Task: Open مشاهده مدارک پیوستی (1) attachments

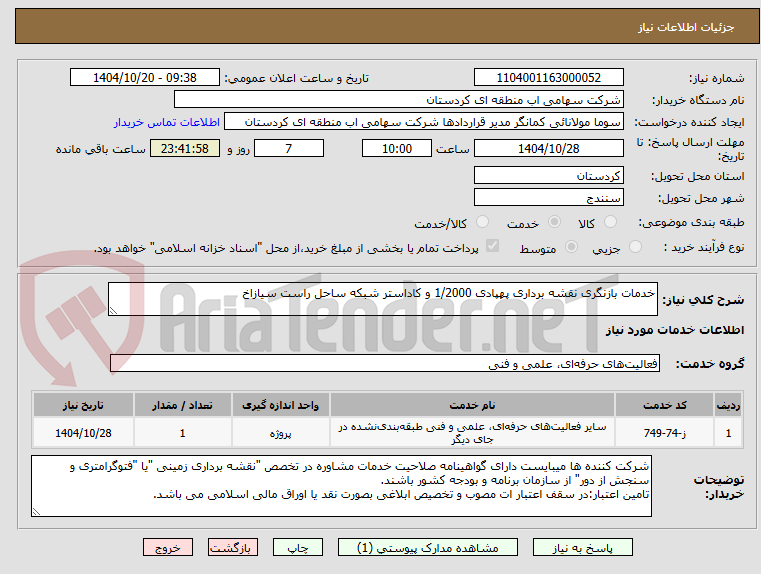Action: pos(428,548)
